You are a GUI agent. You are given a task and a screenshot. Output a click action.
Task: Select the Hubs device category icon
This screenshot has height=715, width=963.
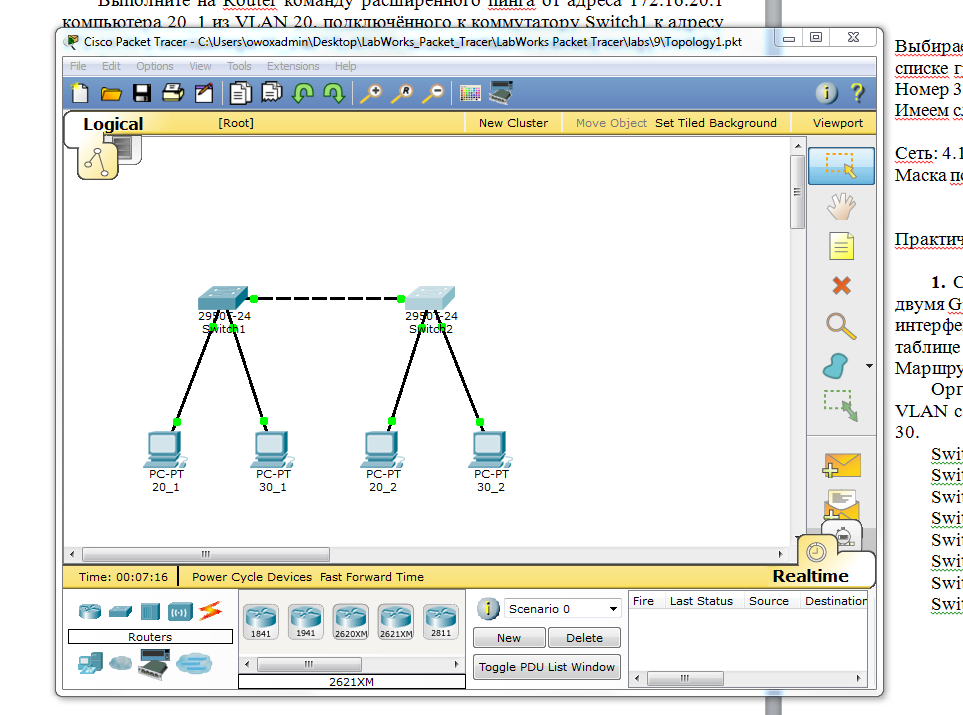tap(150, 612)
